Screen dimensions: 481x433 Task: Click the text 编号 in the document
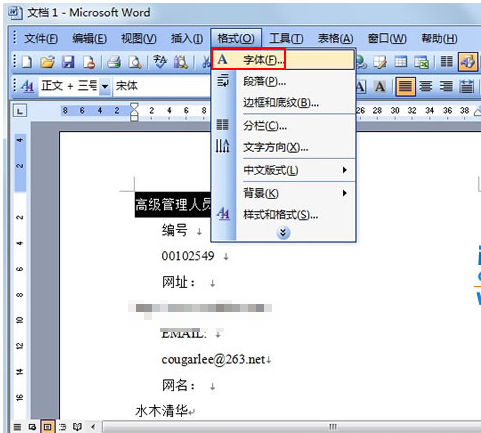coord(175,230)
